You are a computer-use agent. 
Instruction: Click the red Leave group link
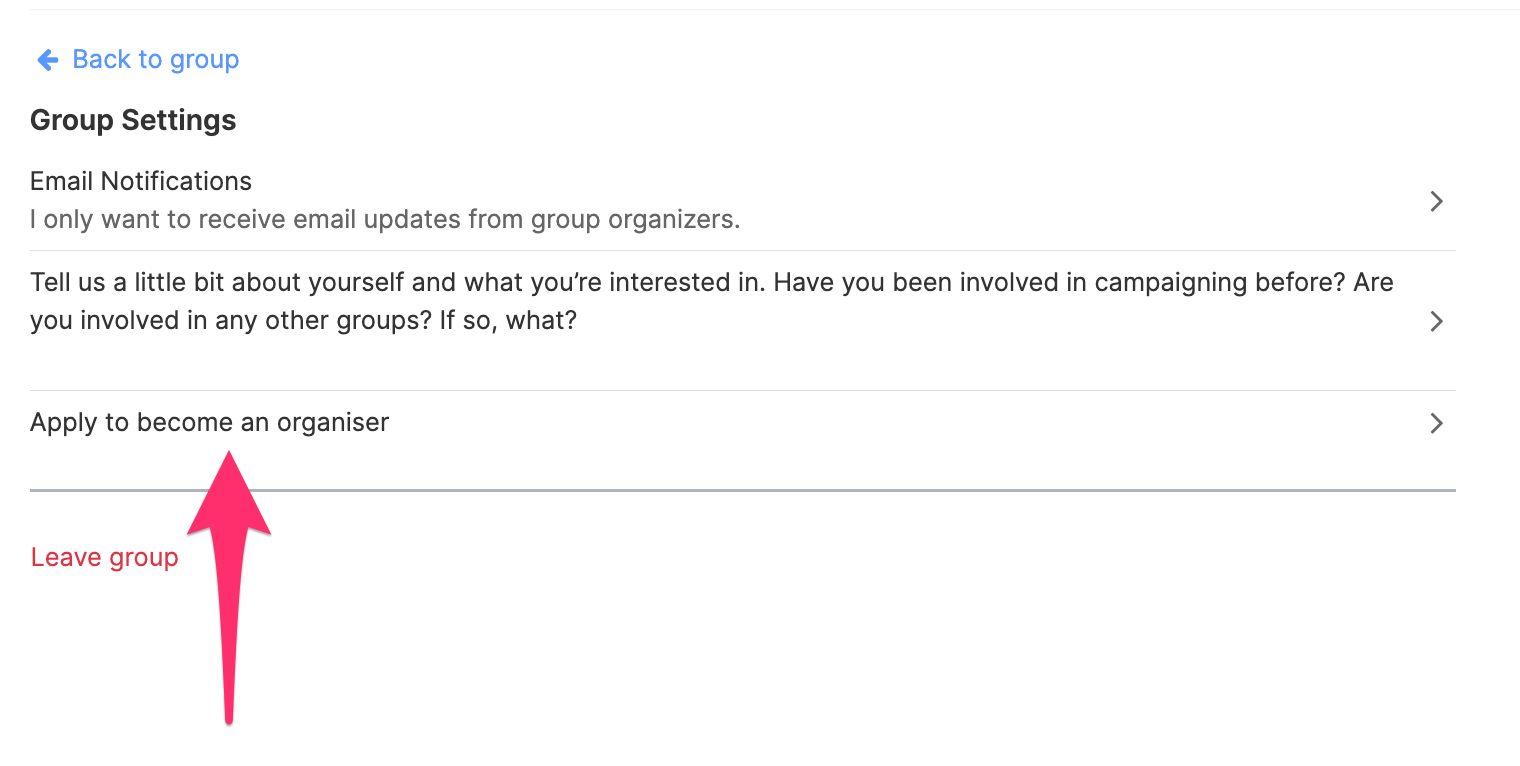coord(104,557)
